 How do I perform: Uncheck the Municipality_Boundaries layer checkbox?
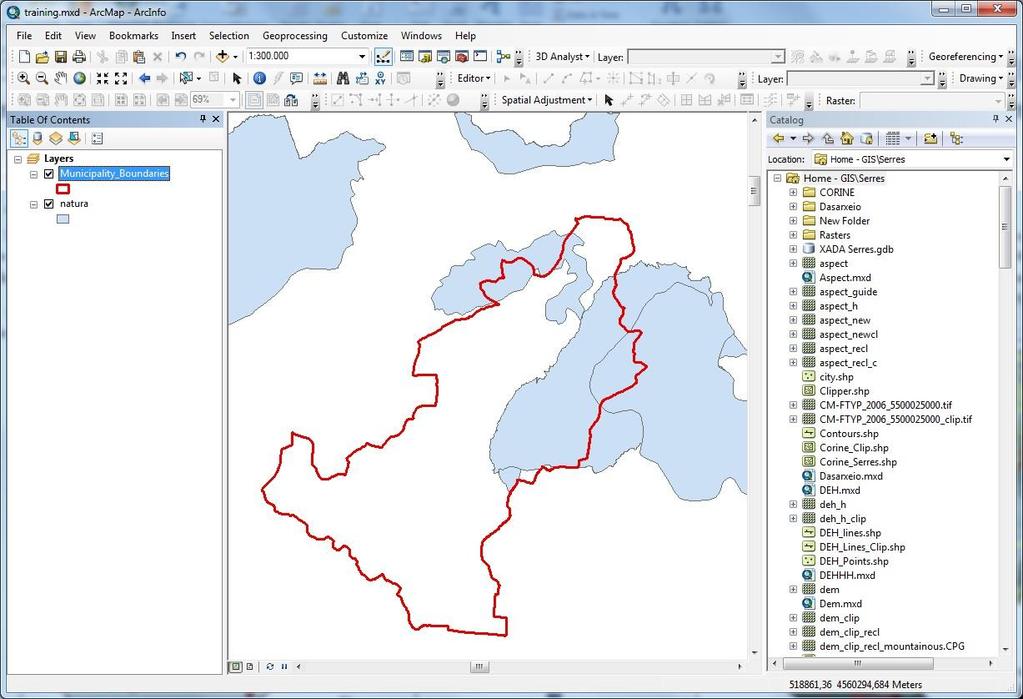(x=49, y=174)
